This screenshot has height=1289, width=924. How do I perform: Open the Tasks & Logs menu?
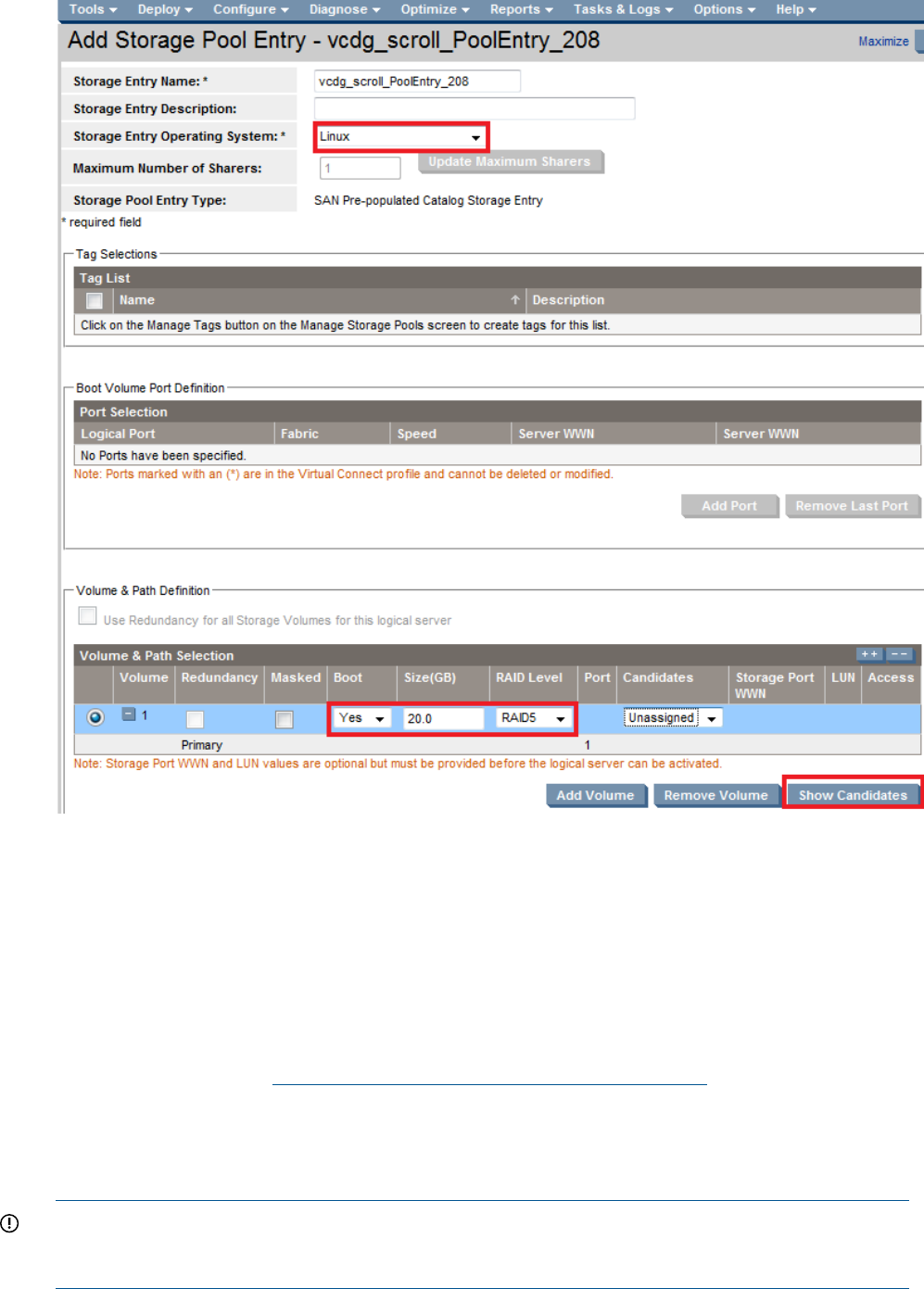coord(623,9)
